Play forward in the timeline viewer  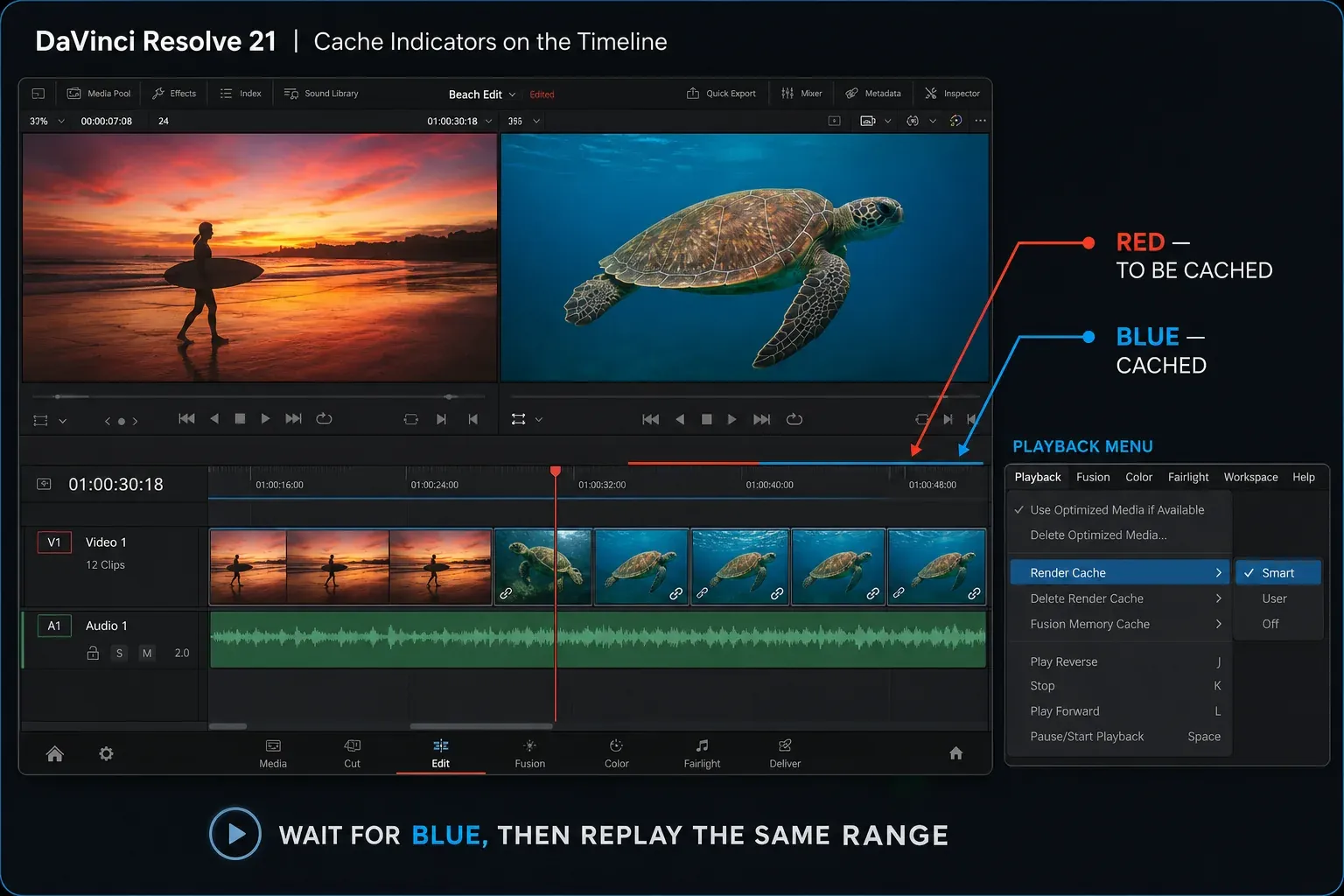point(732,420)
